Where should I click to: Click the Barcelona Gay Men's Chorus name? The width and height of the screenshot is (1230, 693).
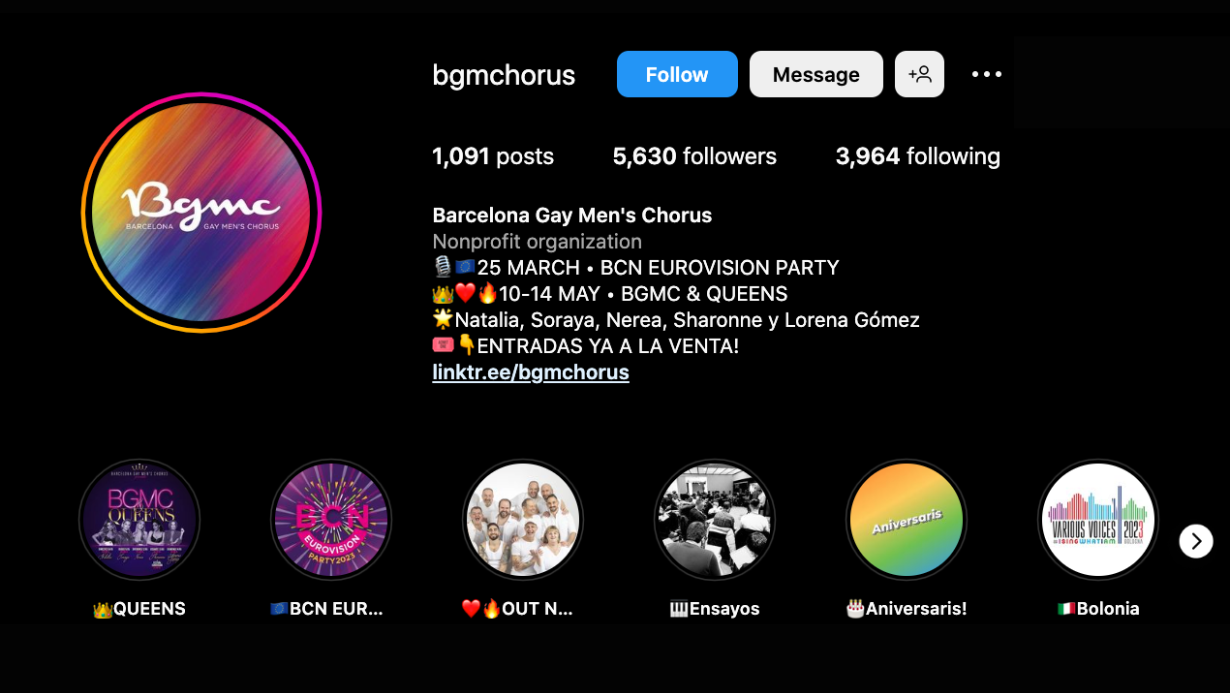pyautogui.click(x=572, y=215)
